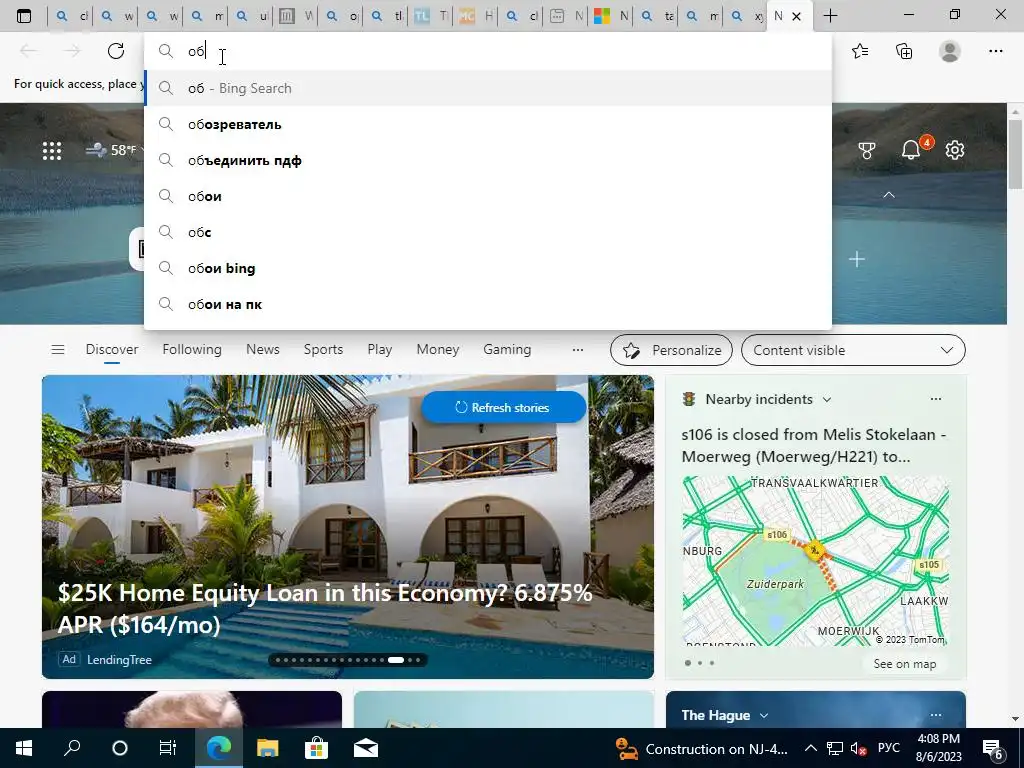The width and height of the screenshot is (1024, 768).
Task: Open Windows taskbar search
Action: (72, 748)
